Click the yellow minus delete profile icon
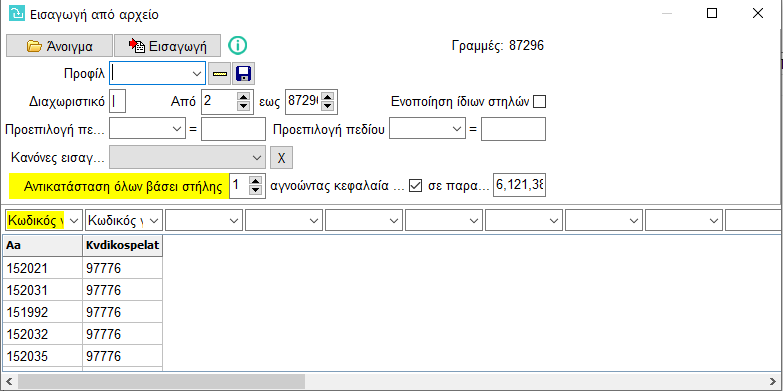783x391 pixels. pyautogui.click(x=219, y=74)
